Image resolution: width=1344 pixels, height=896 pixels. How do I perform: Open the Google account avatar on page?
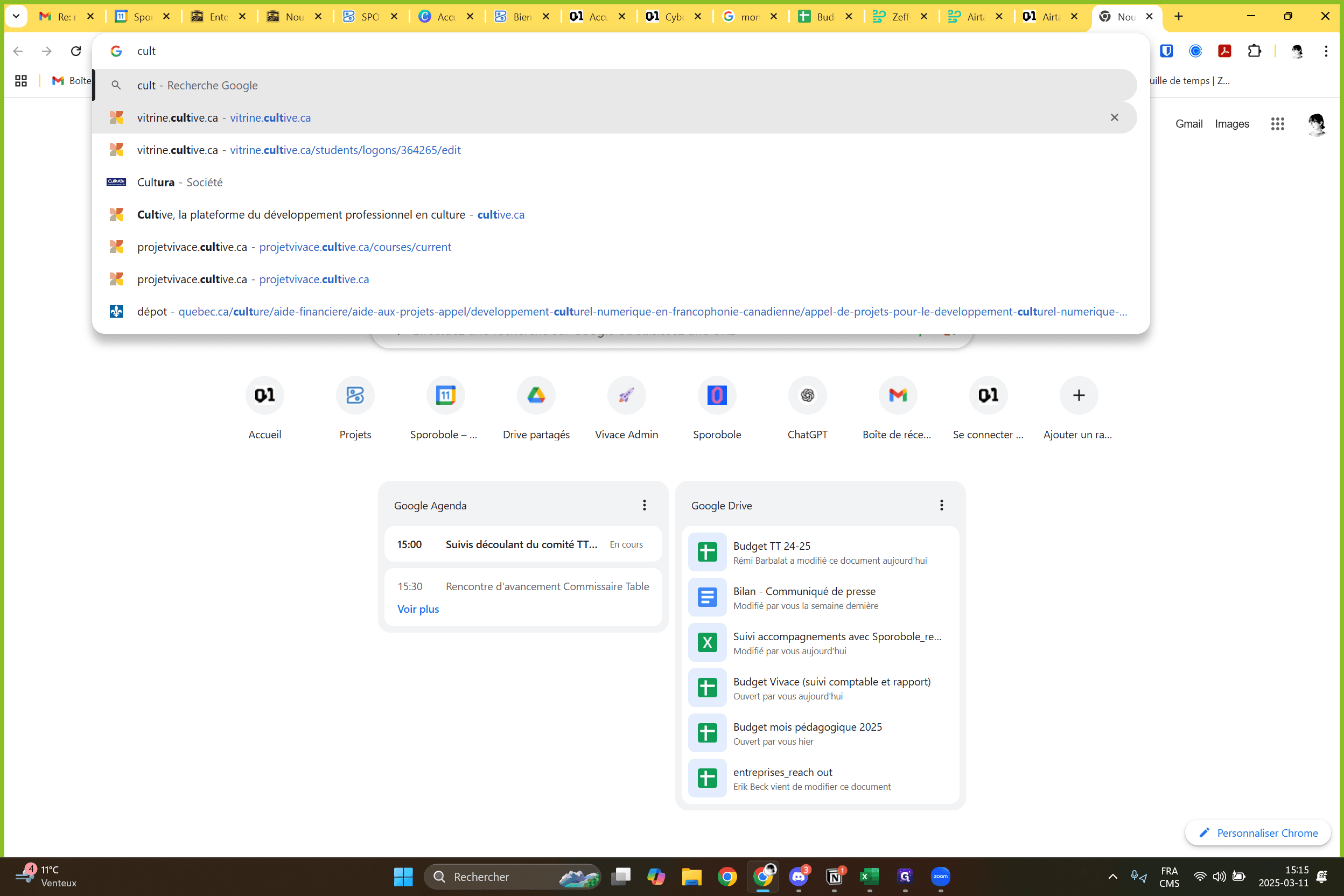click(x=1316, y=123)
